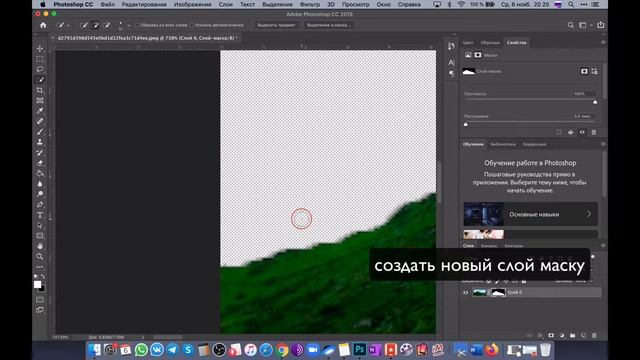
Task: Select the Rectangle shape tool
Action: point(40,236)
